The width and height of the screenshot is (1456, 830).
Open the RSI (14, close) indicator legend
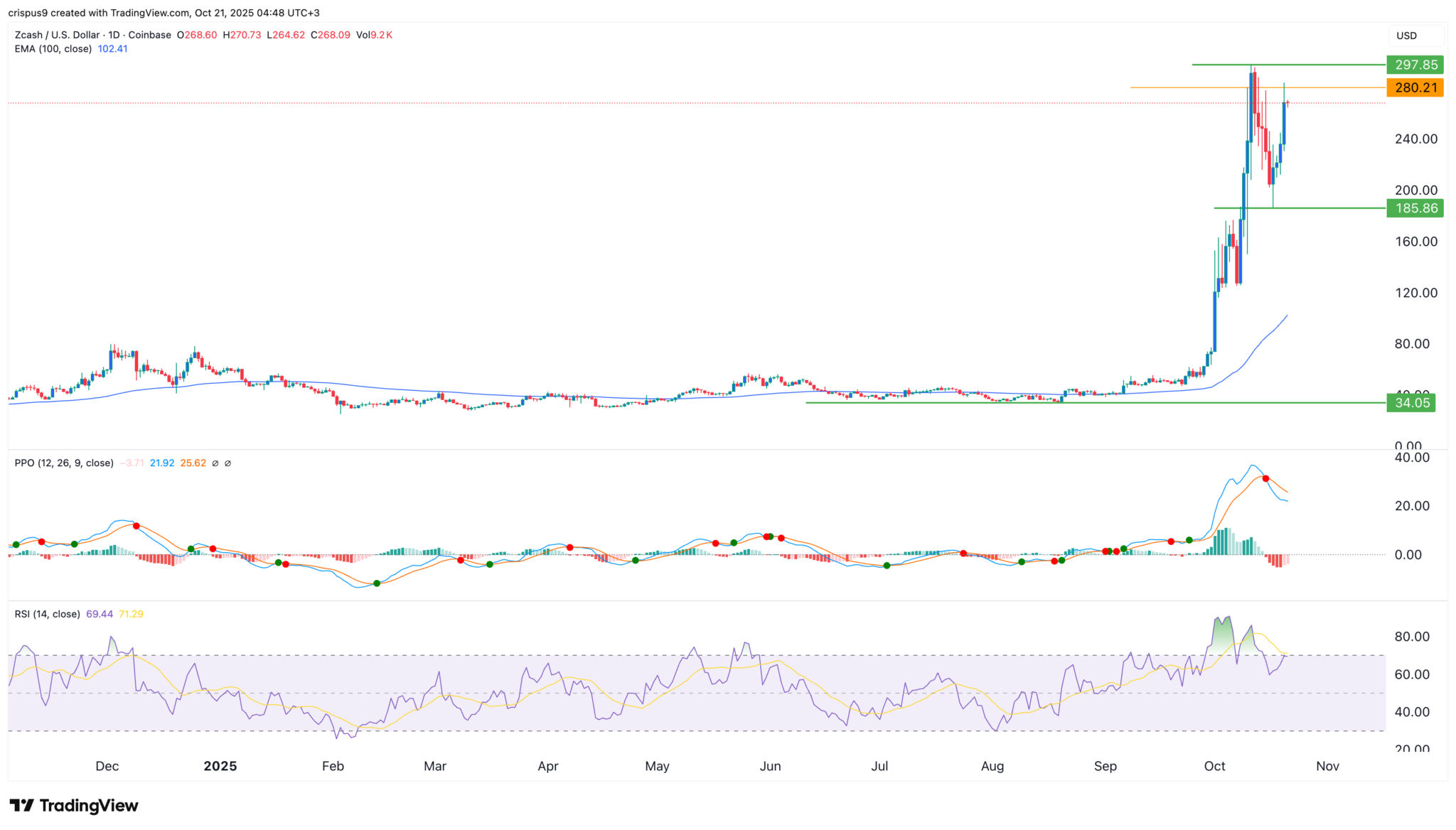47,614
